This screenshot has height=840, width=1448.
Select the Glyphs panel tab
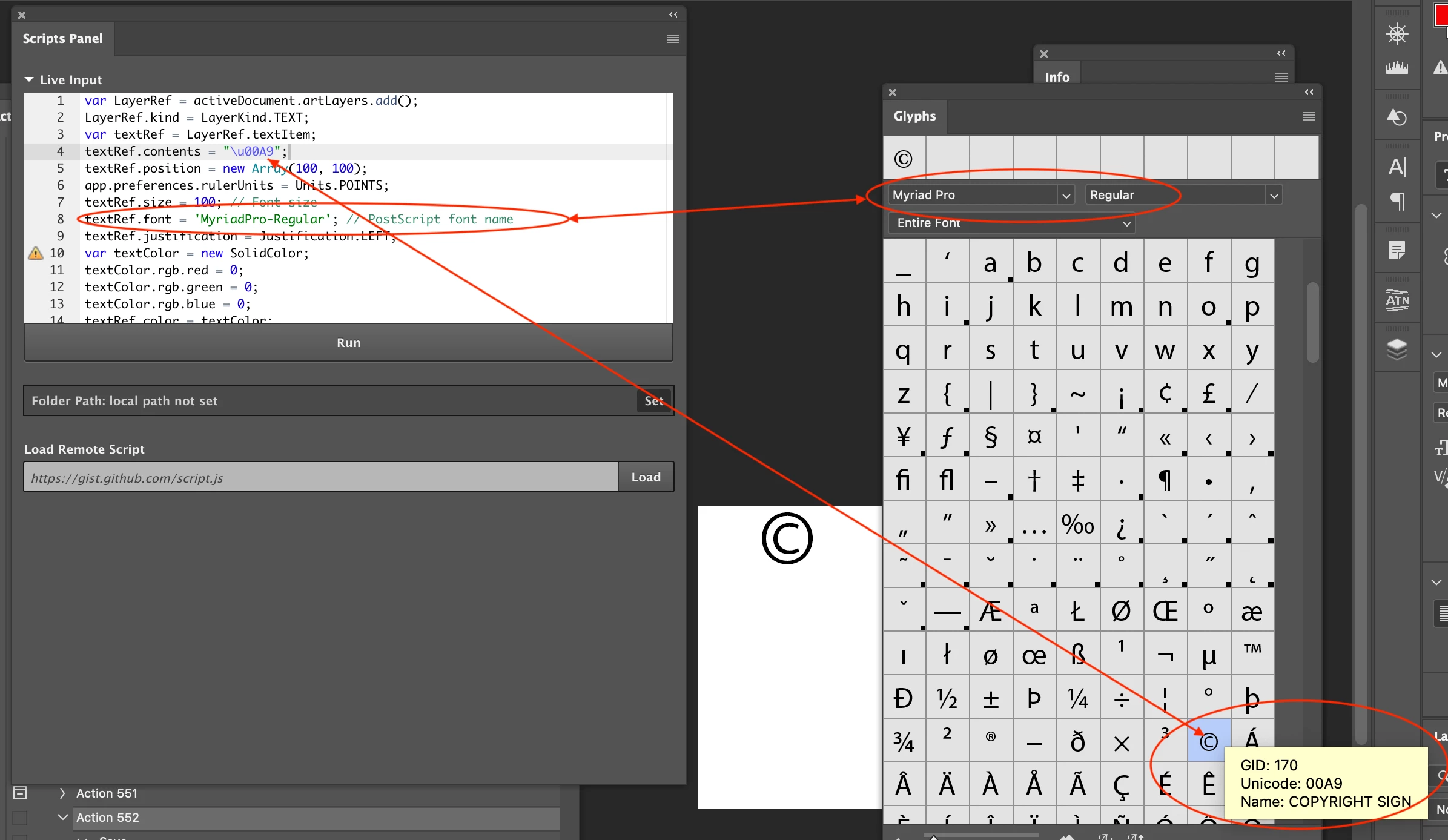point(914,116)
